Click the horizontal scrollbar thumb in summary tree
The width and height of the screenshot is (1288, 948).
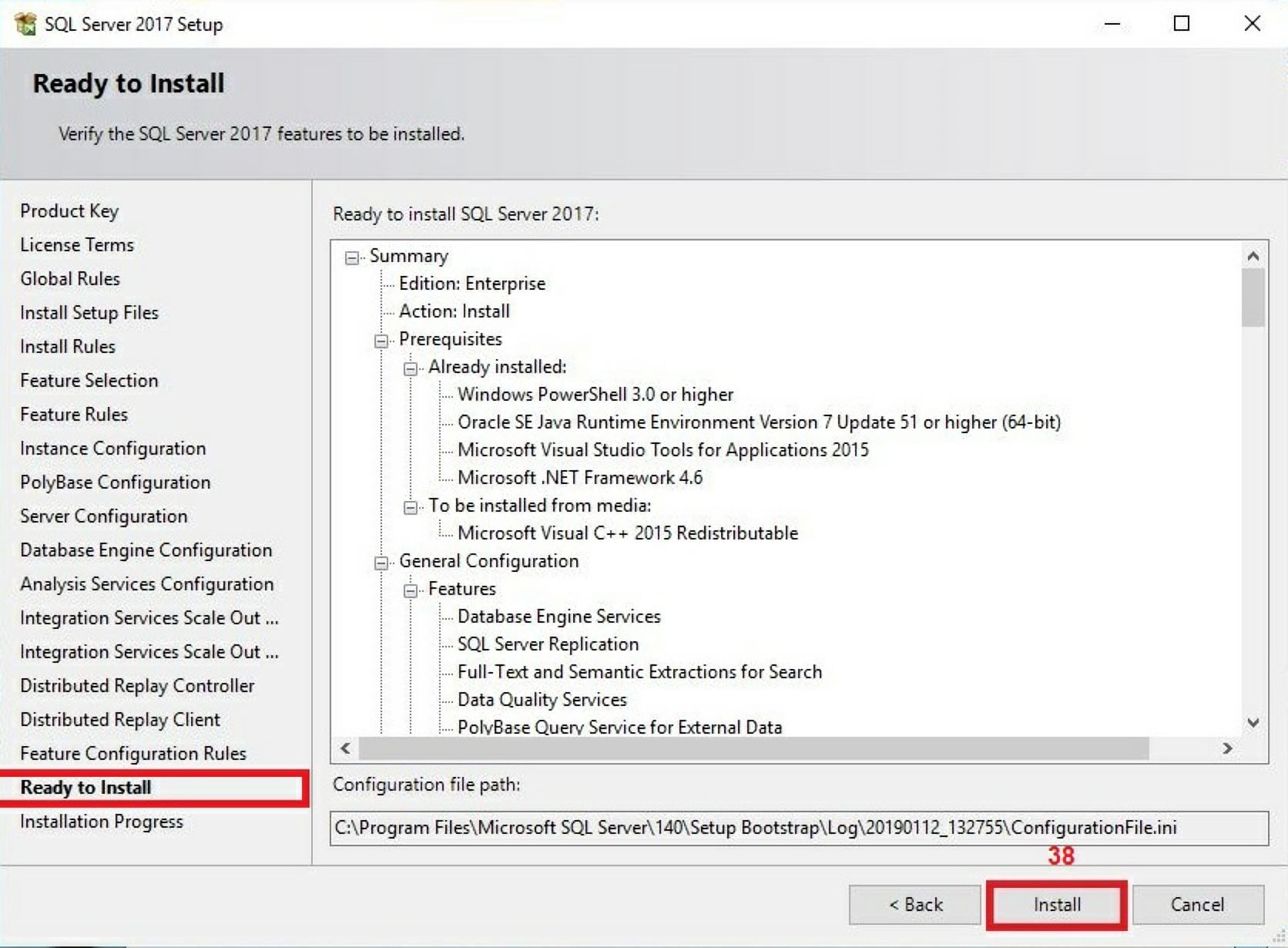point(754,748)
